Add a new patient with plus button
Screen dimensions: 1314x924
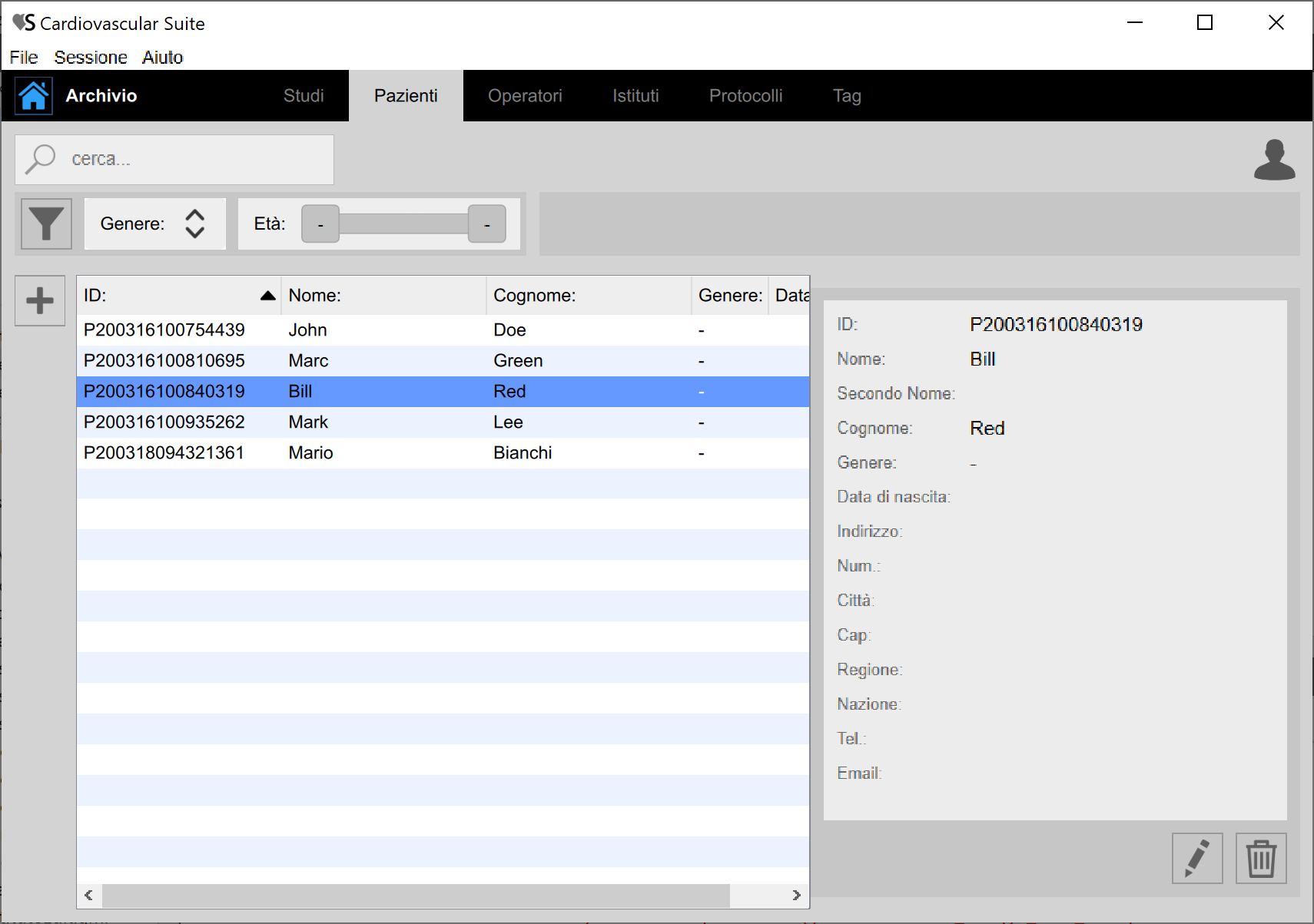click(x=40, y=300)
